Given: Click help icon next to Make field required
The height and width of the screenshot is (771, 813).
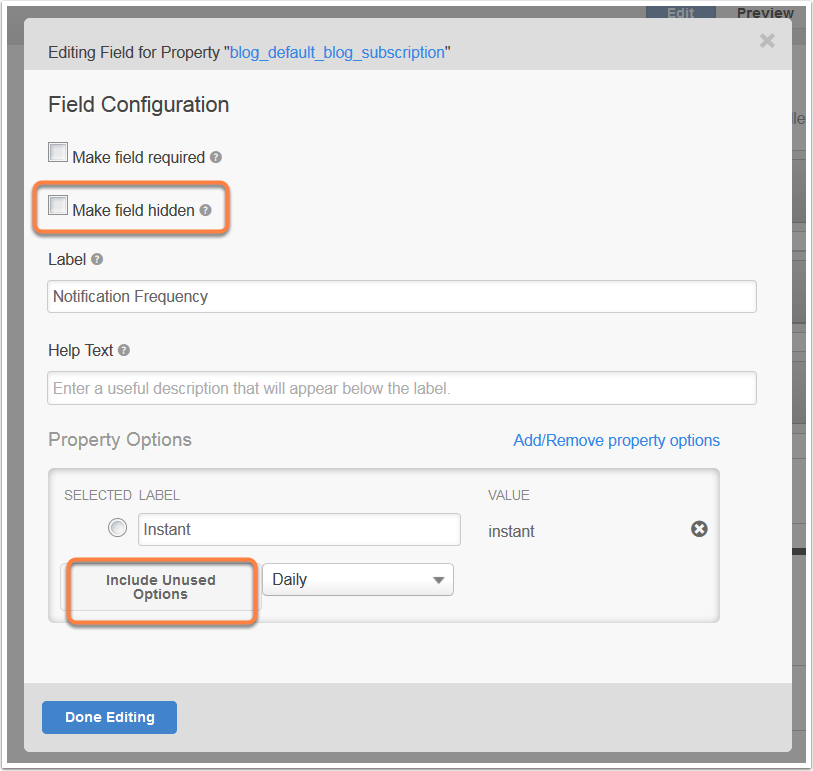Looking at the screenshot, I should 216,157.
